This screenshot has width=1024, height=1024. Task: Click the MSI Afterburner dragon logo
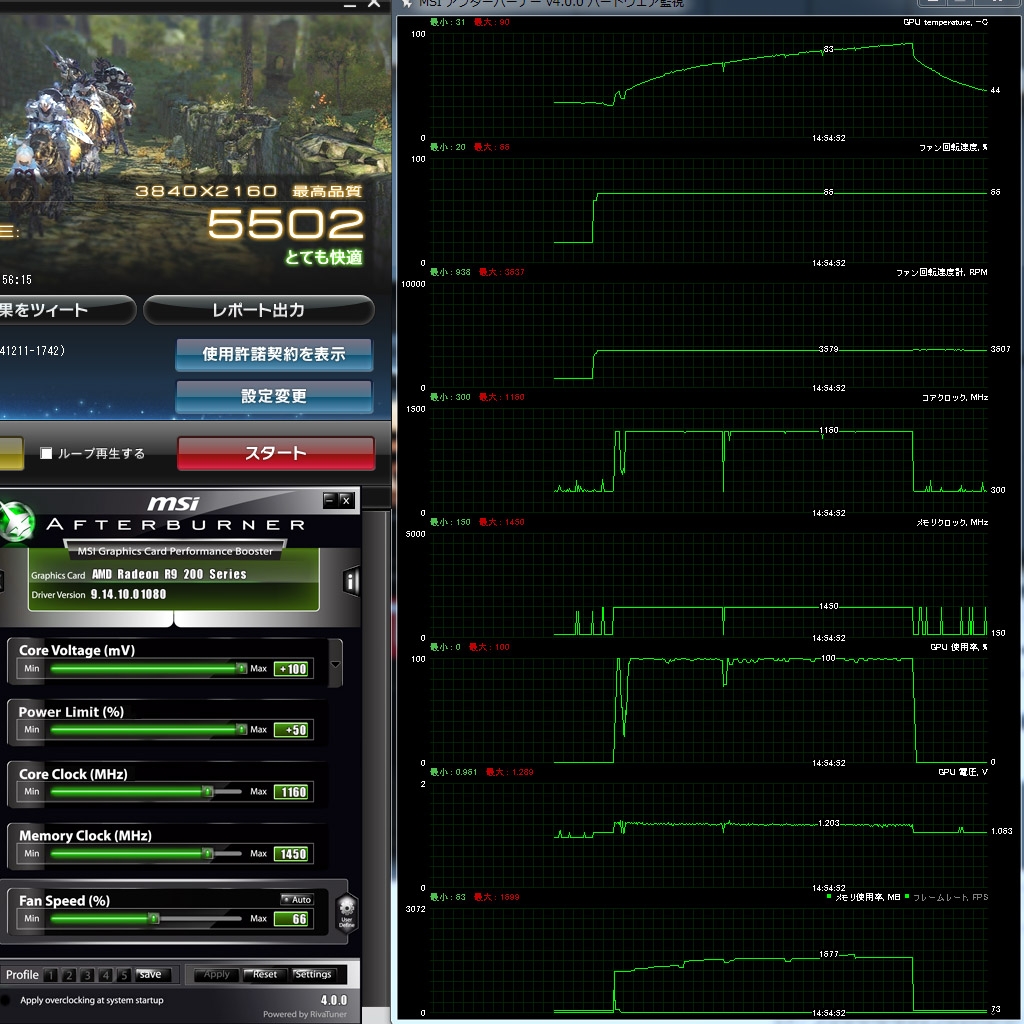click(16, 522)
